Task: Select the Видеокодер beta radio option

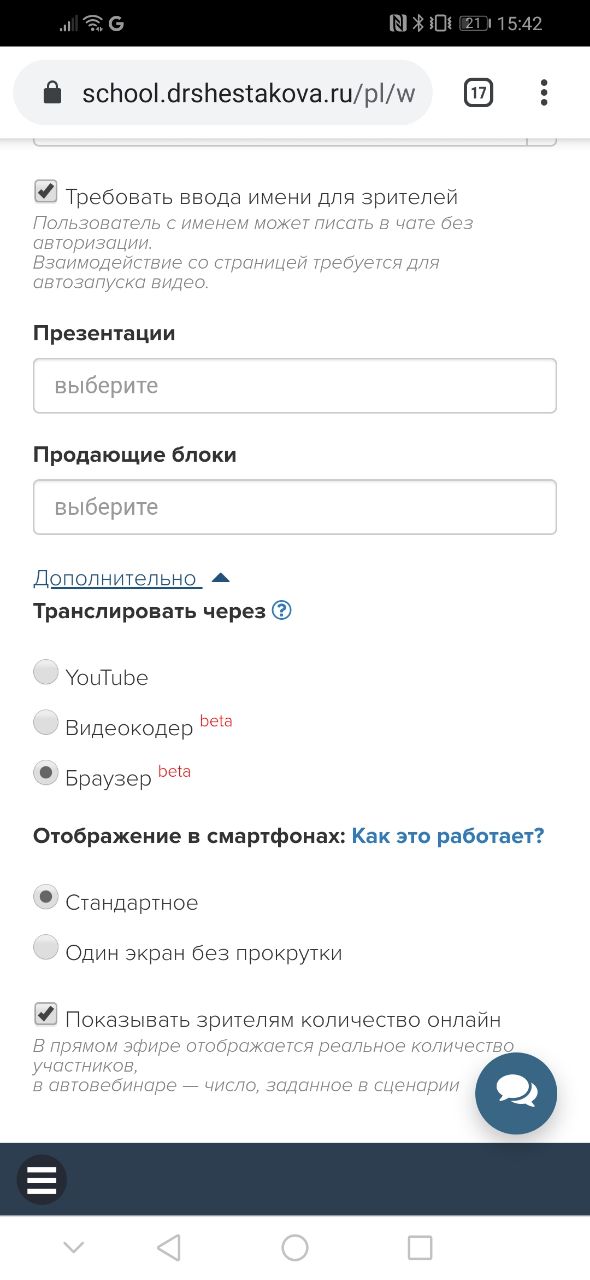Action: coord(46,722)
